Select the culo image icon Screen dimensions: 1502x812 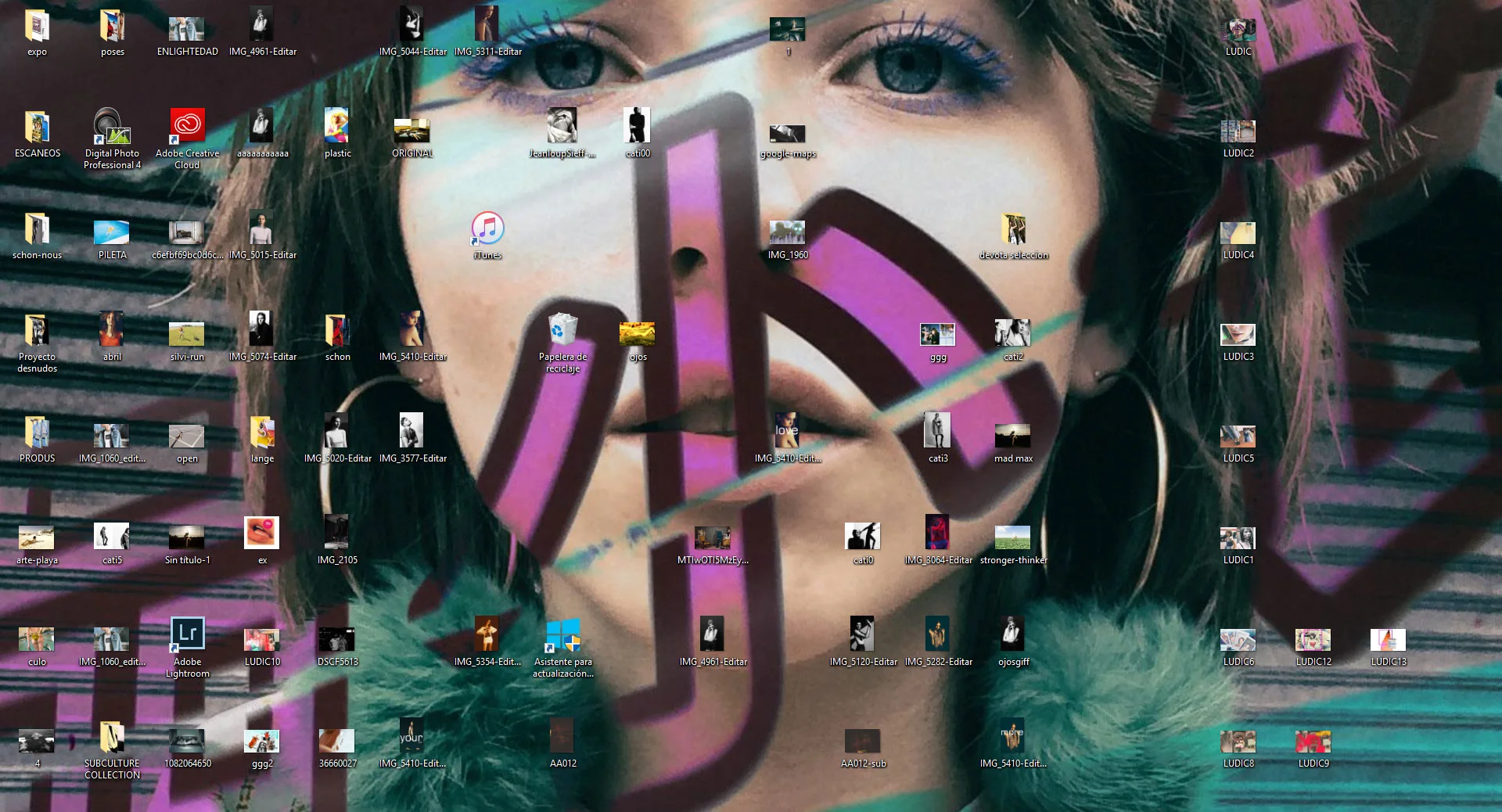coord(37,639)
